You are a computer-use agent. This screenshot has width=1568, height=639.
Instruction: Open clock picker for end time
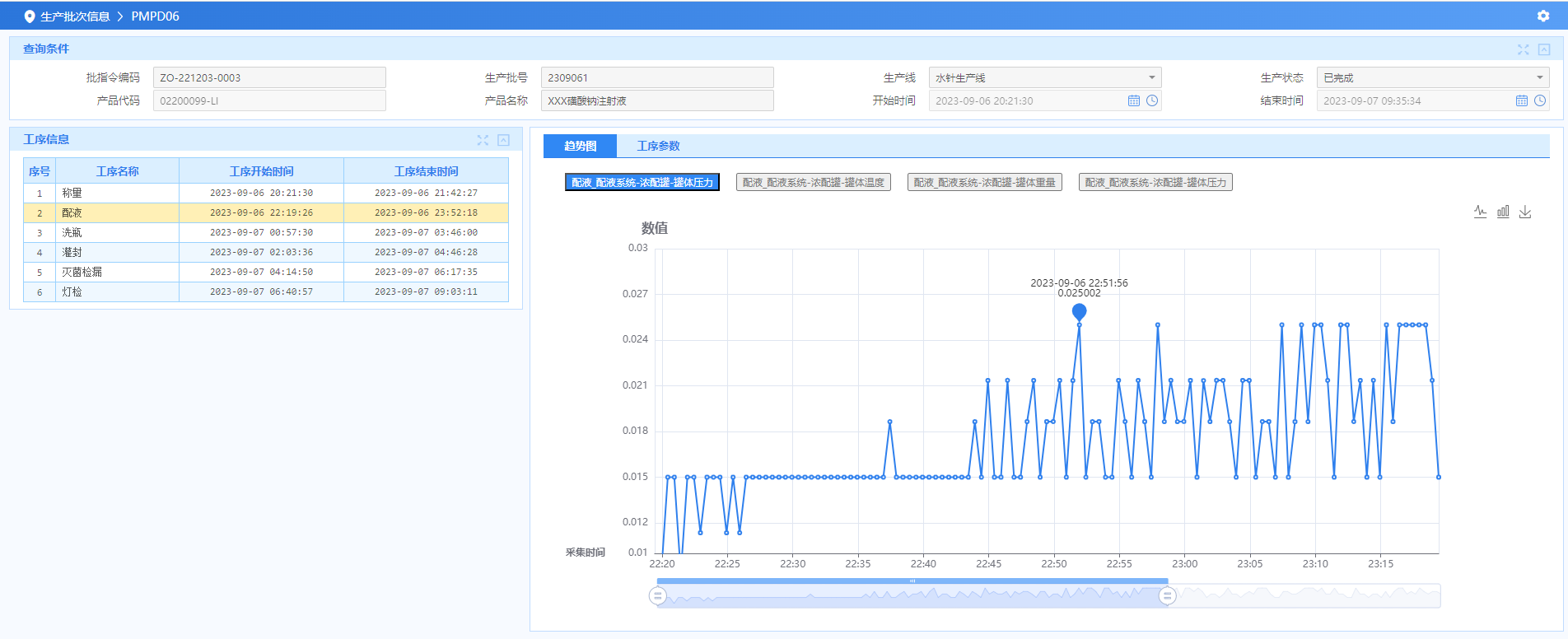coord(1540,100)
